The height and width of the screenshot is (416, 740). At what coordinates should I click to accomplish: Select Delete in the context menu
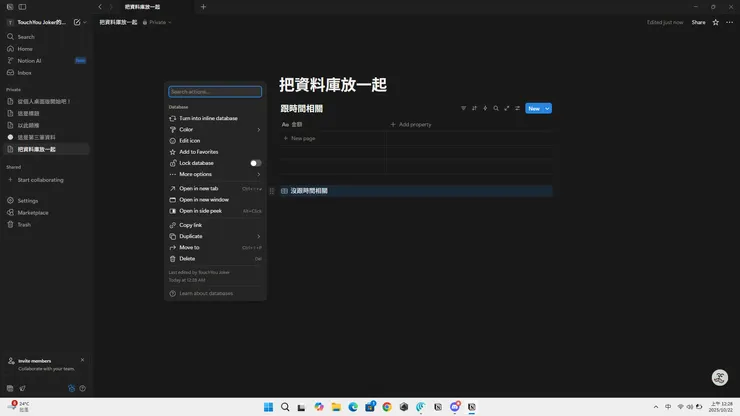(x=215, y=259)
